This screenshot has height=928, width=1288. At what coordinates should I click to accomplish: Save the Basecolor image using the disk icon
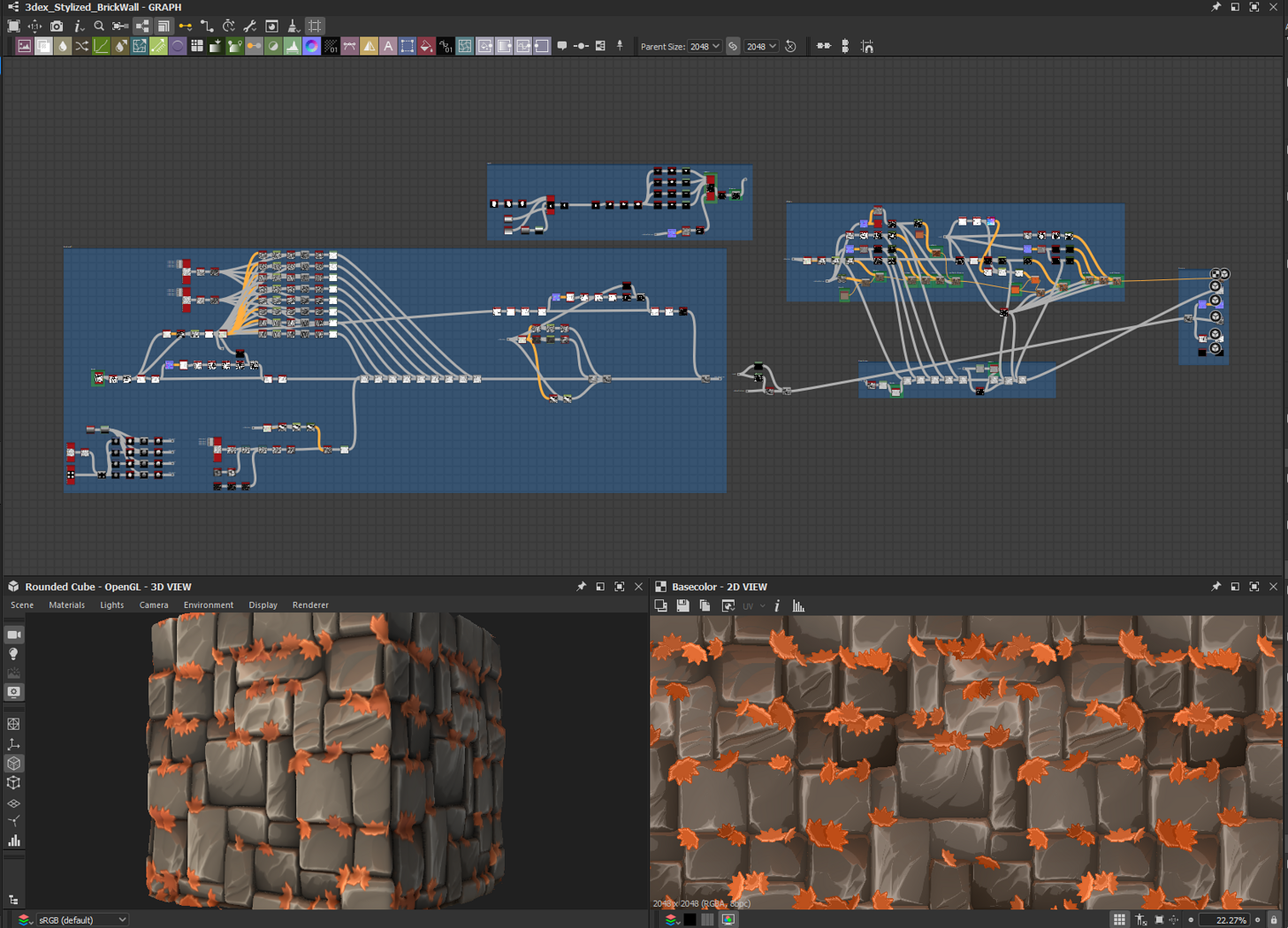tap(682, 606)
